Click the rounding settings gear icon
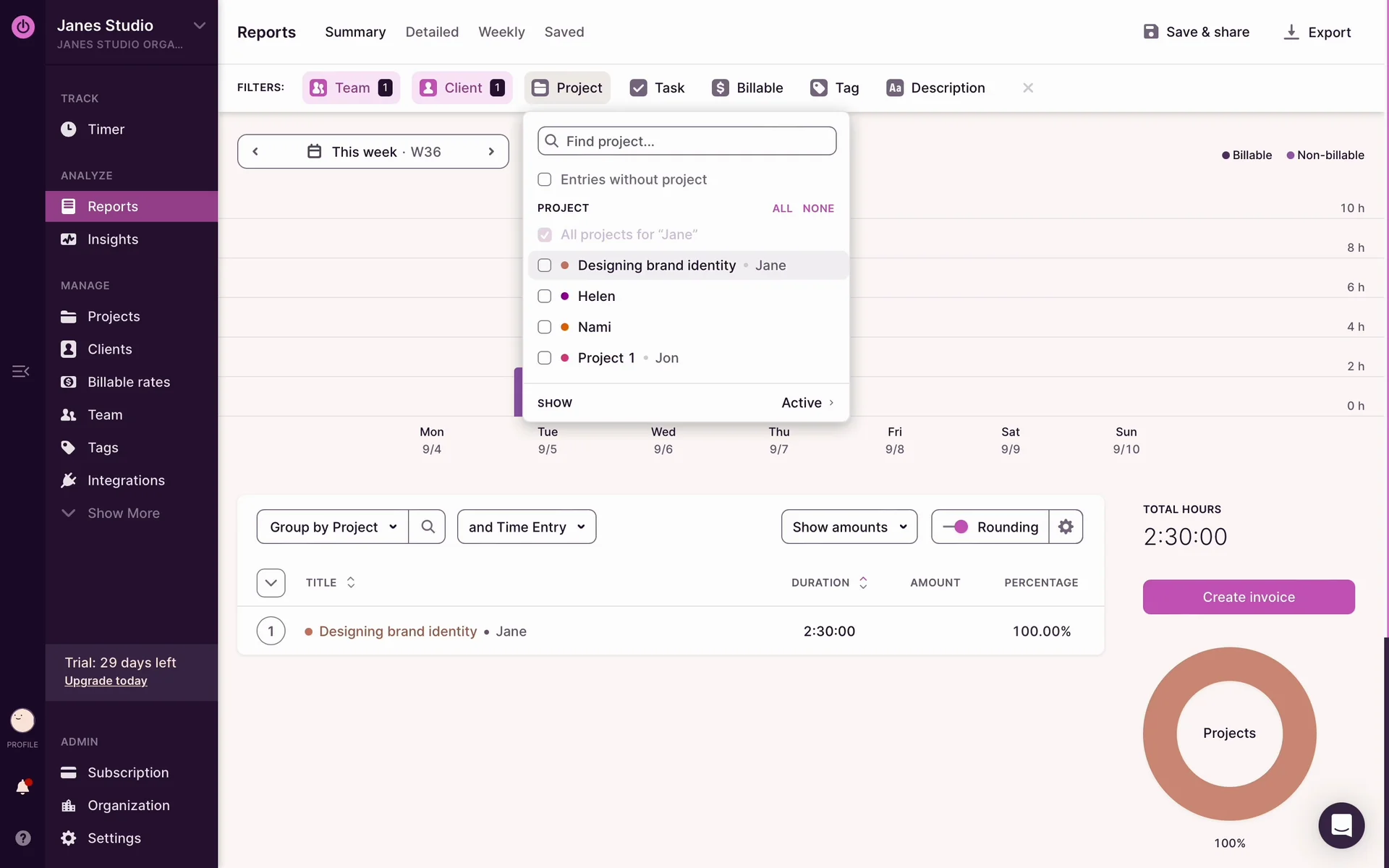 click(x=1066, y=527)
